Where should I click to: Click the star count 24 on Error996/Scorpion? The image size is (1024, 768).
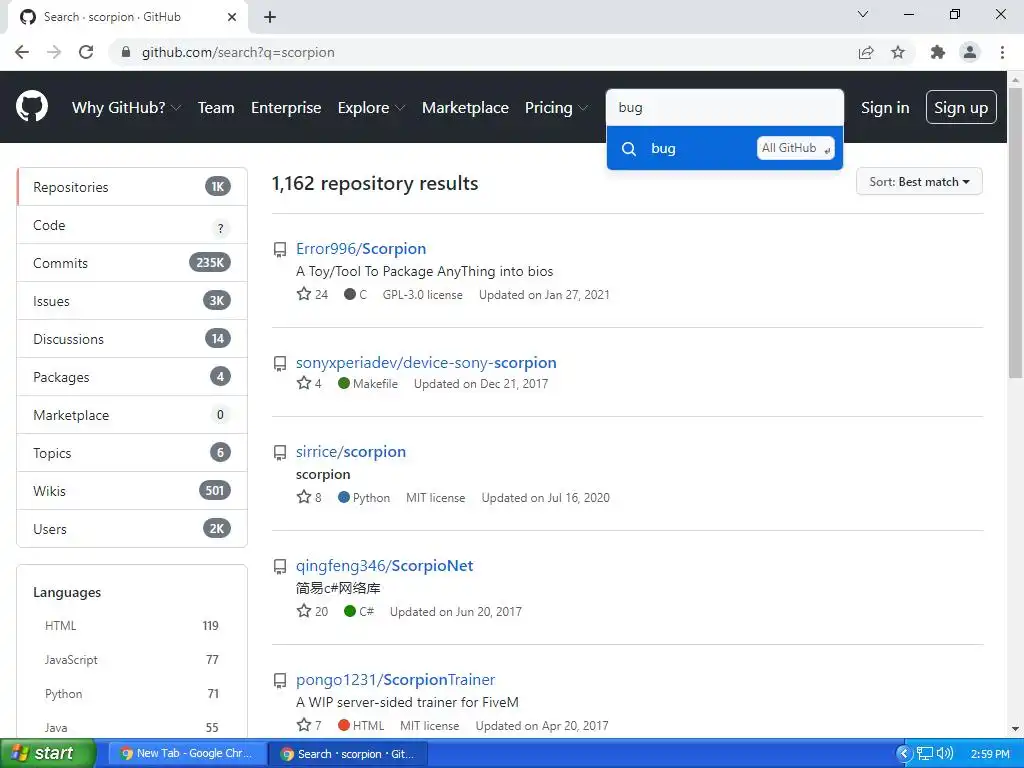312,295
